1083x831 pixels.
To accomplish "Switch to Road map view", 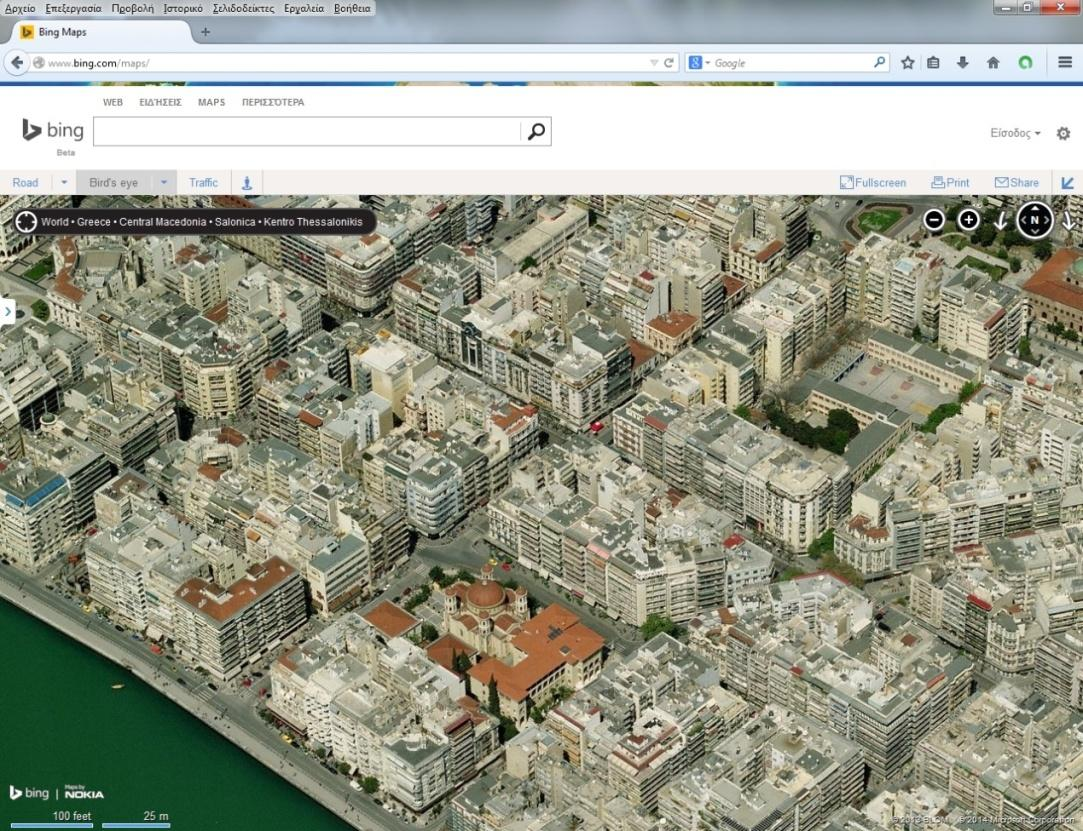I will click(x=25, y=182).
